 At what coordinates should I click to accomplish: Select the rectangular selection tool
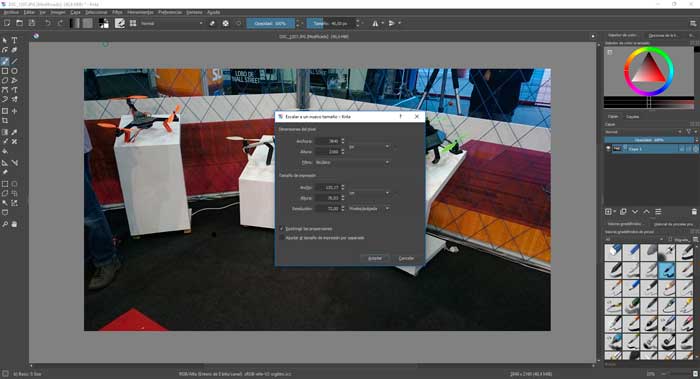[x=5, y=184]
